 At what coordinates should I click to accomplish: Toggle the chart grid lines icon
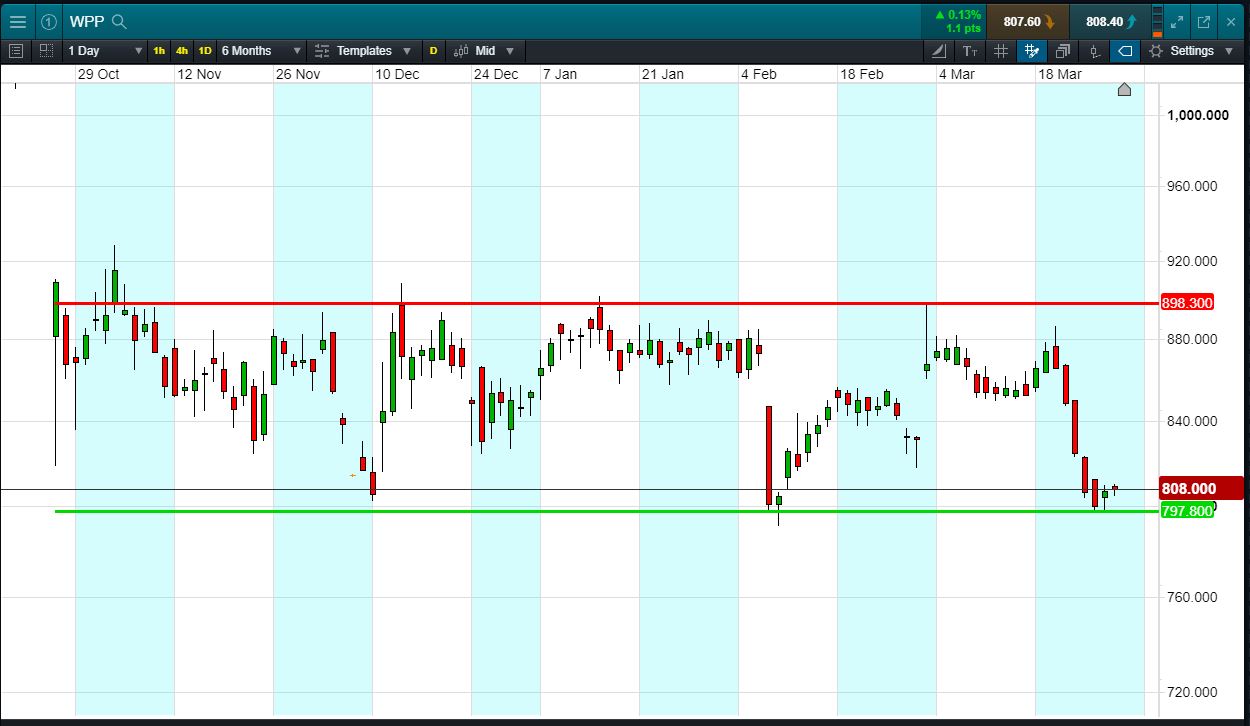pos(1001,50)
